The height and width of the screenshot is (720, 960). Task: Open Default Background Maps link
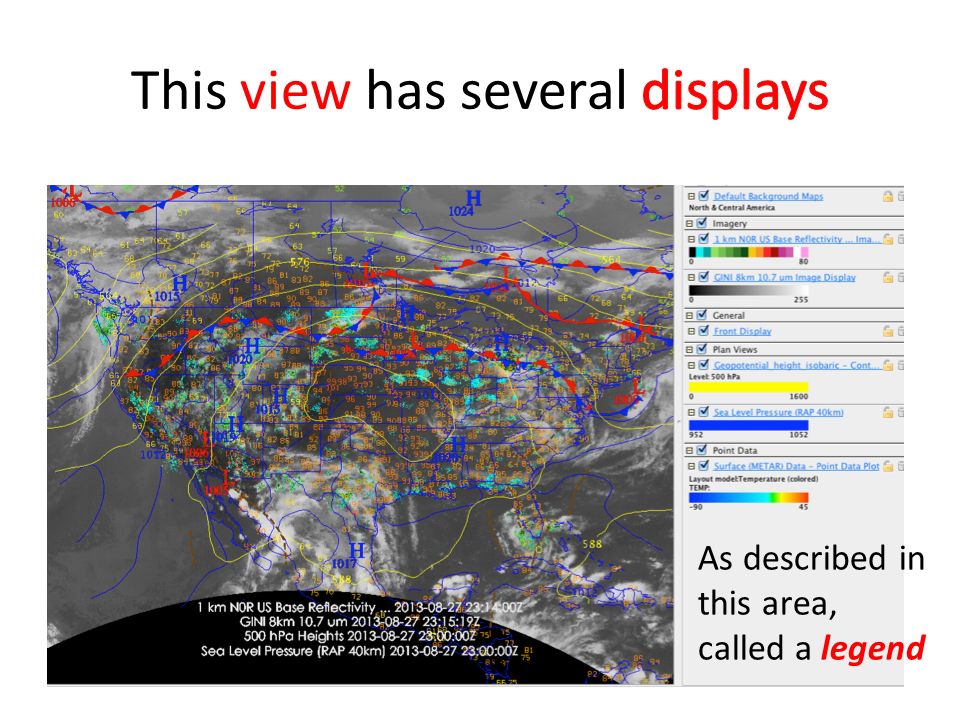(768, 197)
